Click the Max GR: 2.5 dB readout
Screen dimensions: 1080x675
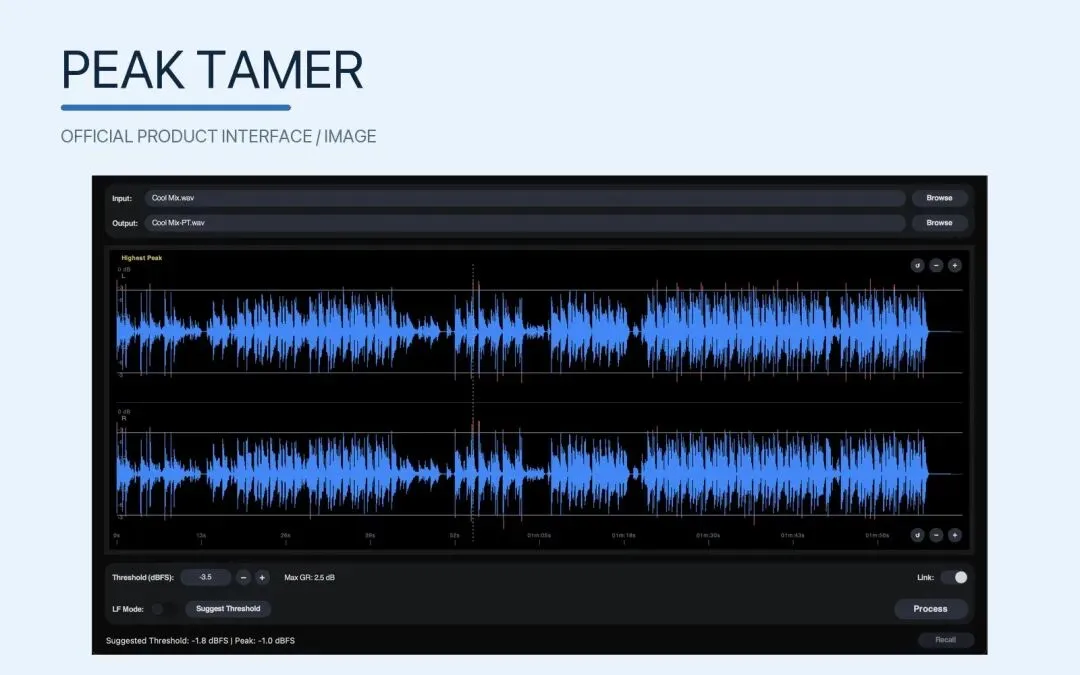pyautogui.click(x=309, y=577)
